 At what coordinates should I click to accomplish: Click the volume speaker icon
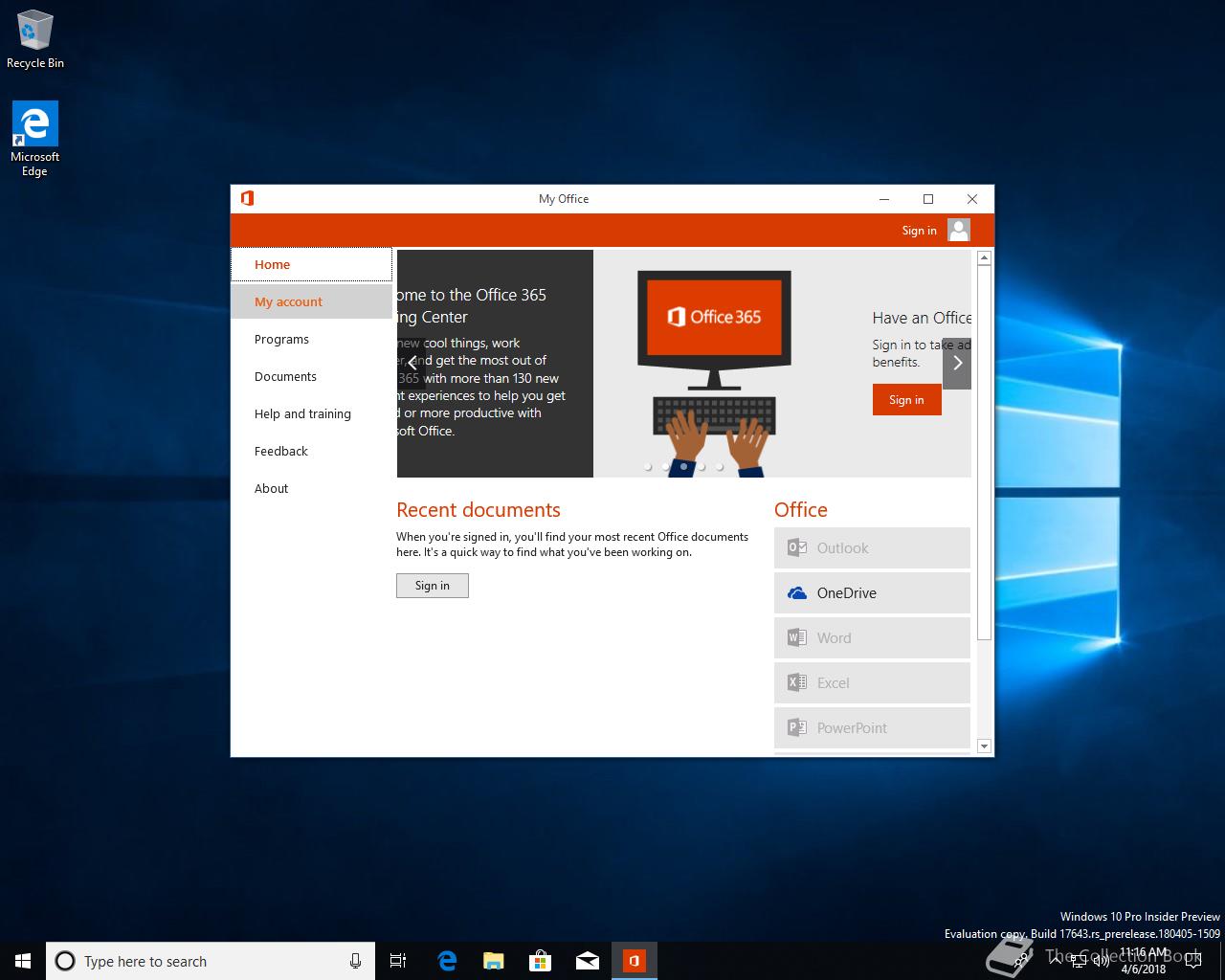point(1102,961)
